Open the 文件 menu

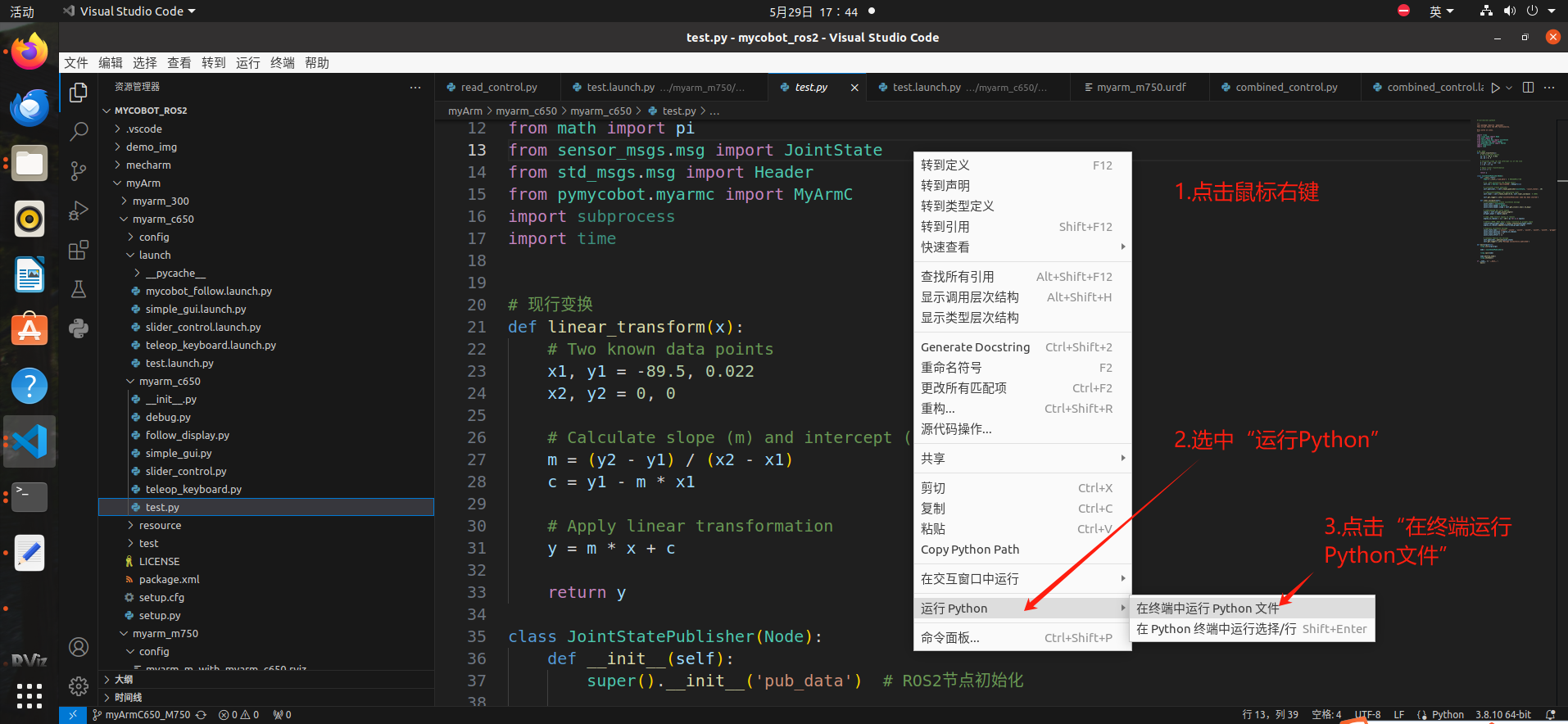(76, 63)
